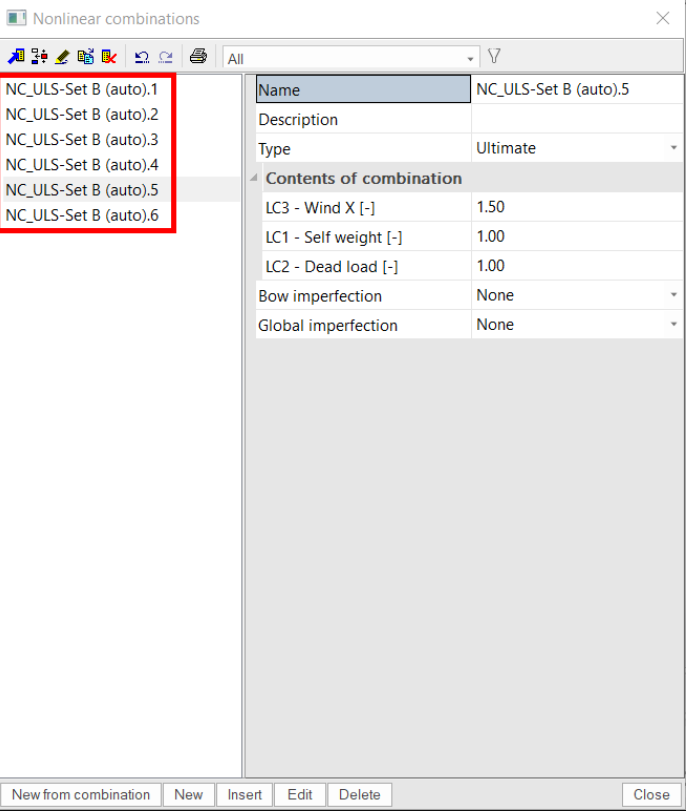Viewport: 686px width, 811px height.
Task: Click the Undo arrow icon
Action: [x=142, y=56]
